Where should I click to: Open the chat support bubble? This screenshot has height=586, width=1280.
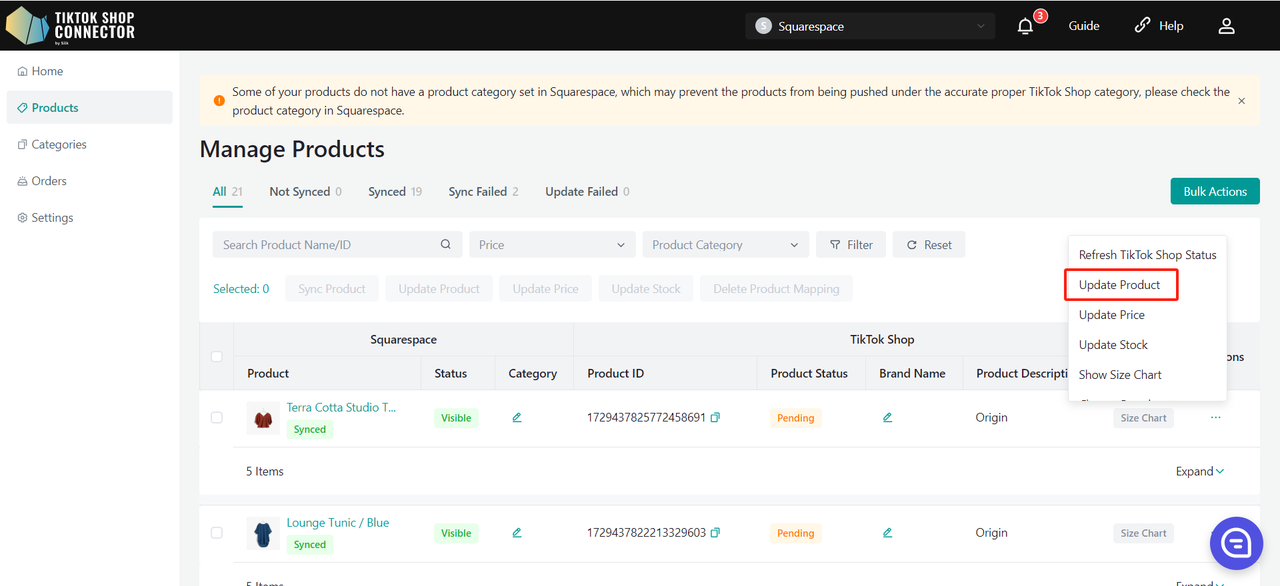[1236, 543]
